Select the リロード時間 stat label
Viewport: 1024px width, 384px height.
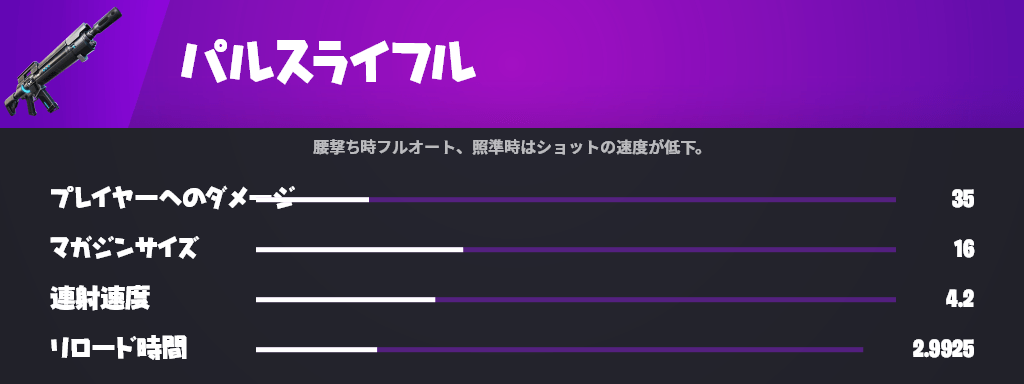click(x=119, y=349)
